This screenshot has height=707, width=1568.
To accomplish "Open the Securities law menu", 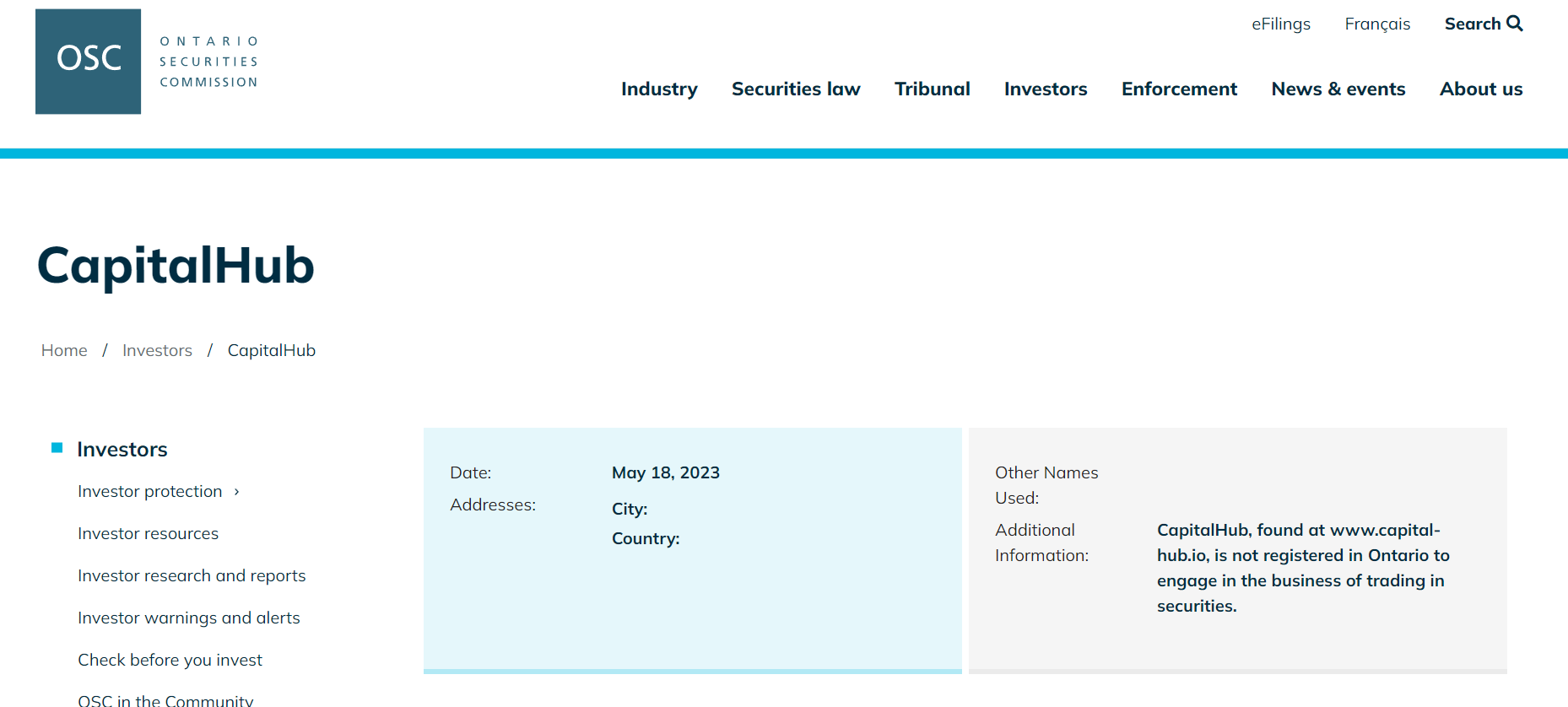I will pos(796,89).
